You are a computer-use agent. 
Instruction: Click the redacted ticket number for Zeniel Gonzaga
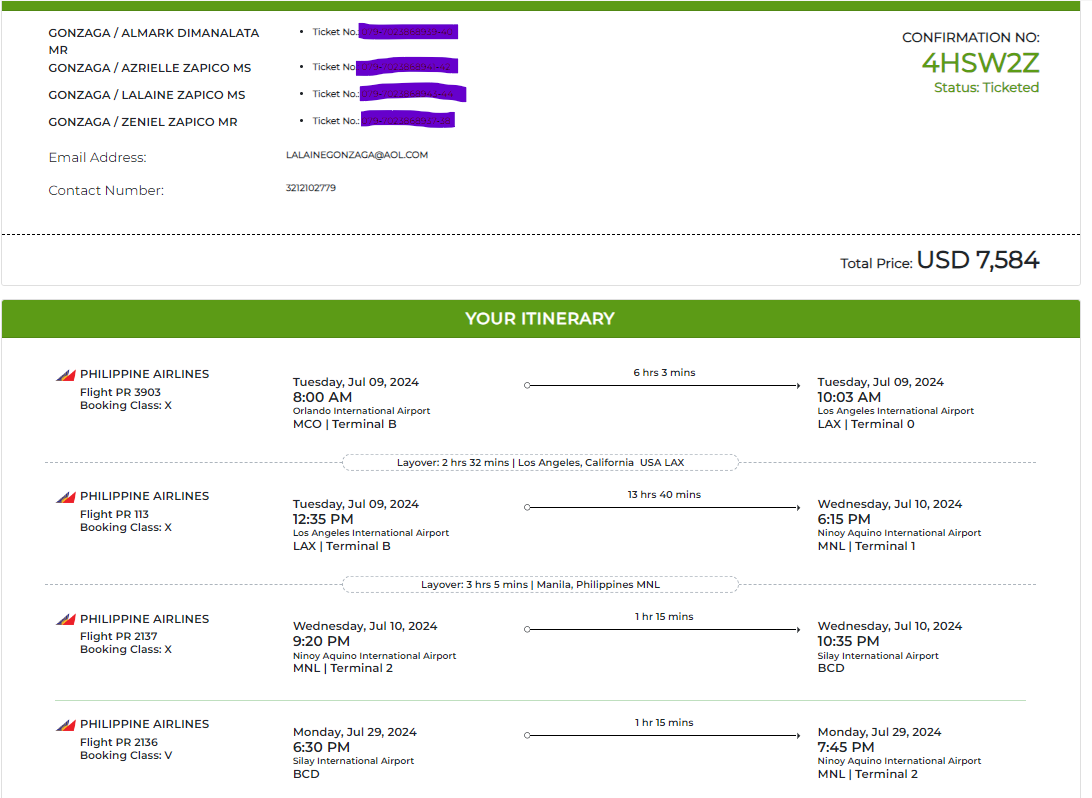(407, 121)
